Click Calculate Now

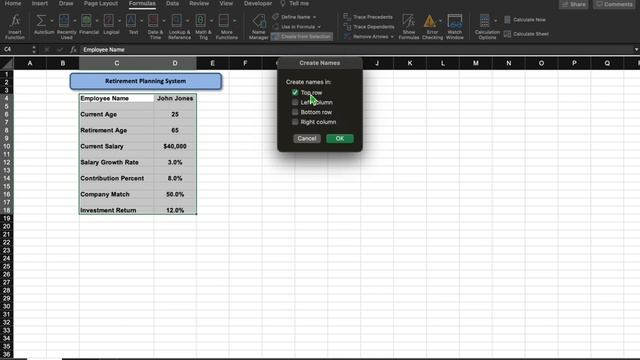pyautogui.click(x=525, y=20)
